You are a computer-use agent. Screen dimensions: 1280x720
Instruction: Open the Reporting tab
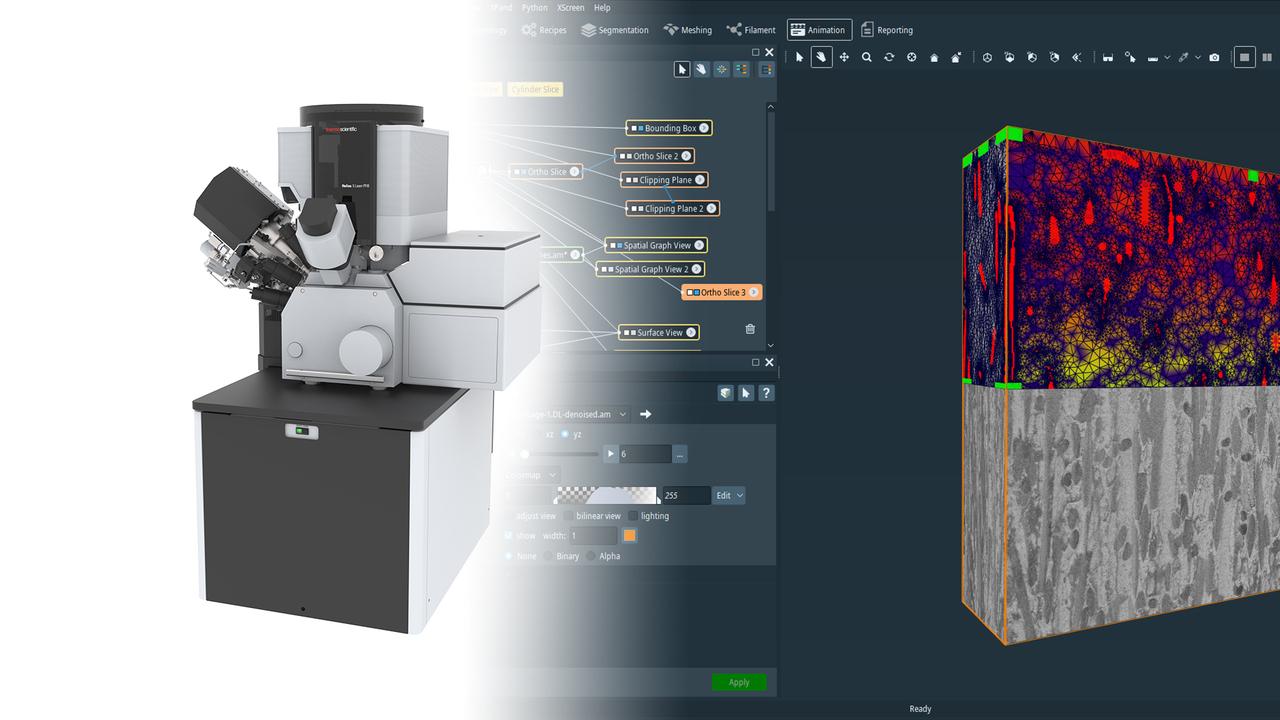coord(887,30)
